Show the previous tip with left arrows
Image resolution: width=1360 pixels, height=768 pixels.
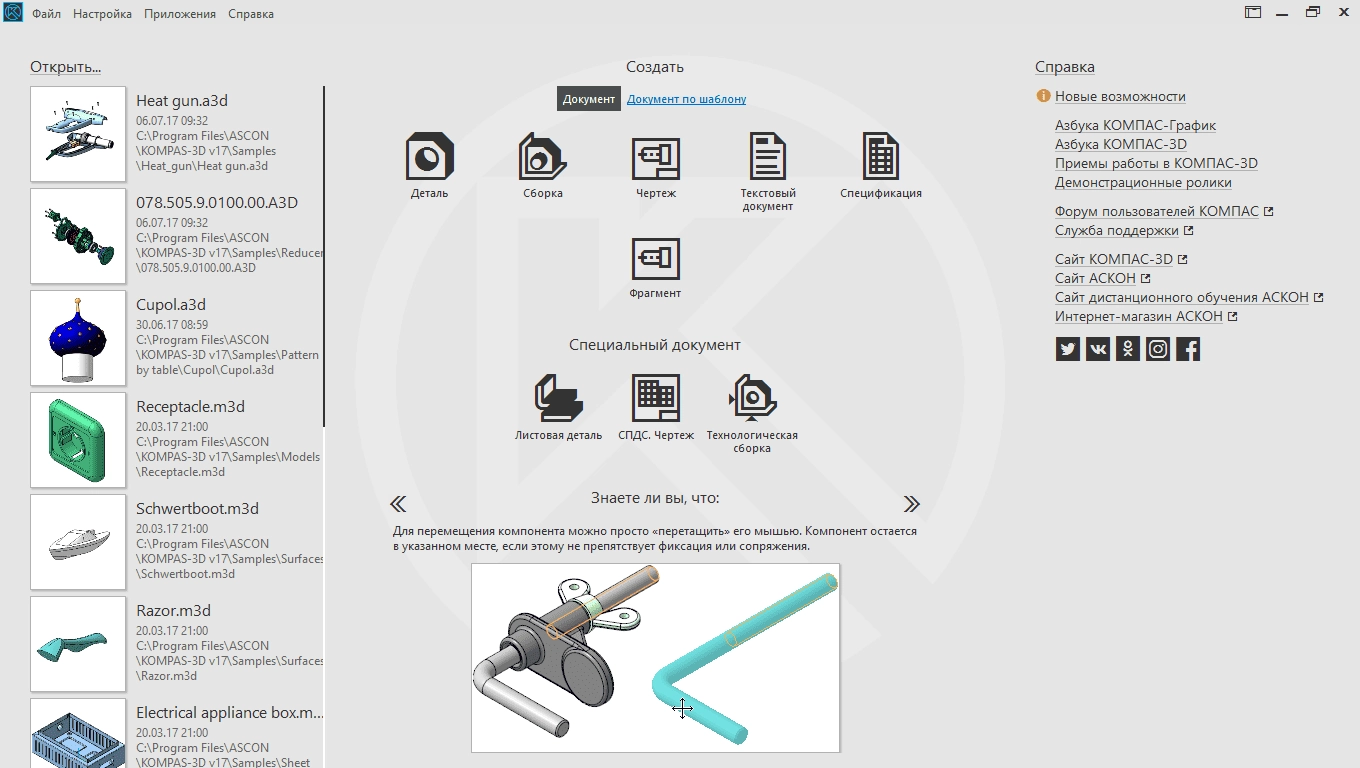pyautogui.click(x=398, y=504)
